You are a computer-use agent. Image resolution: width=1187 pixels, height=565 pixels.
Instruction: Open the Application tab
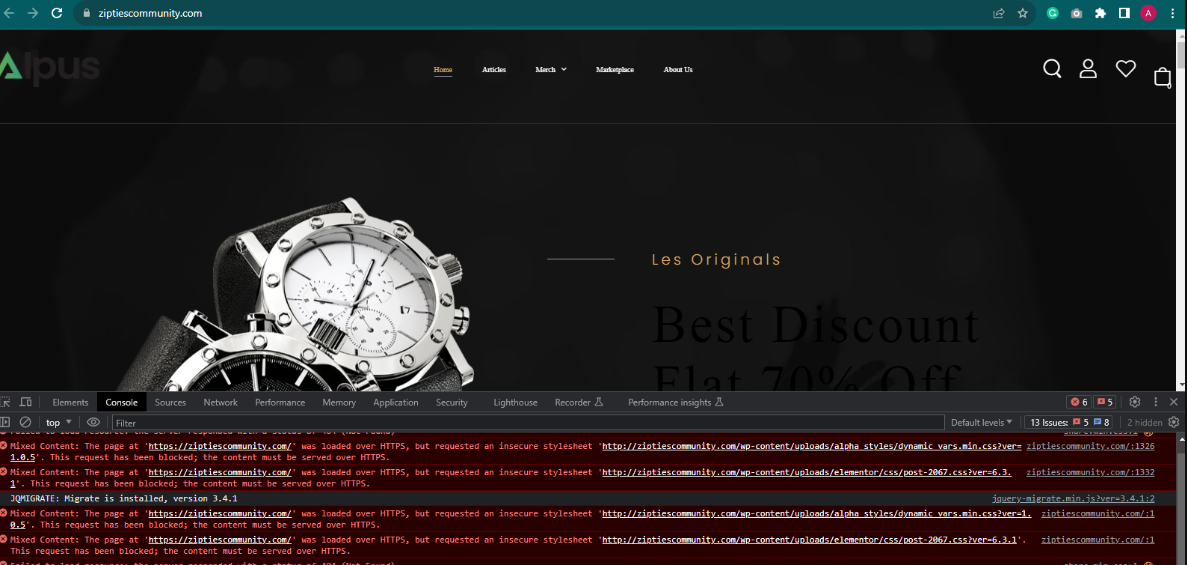(396, 402)
